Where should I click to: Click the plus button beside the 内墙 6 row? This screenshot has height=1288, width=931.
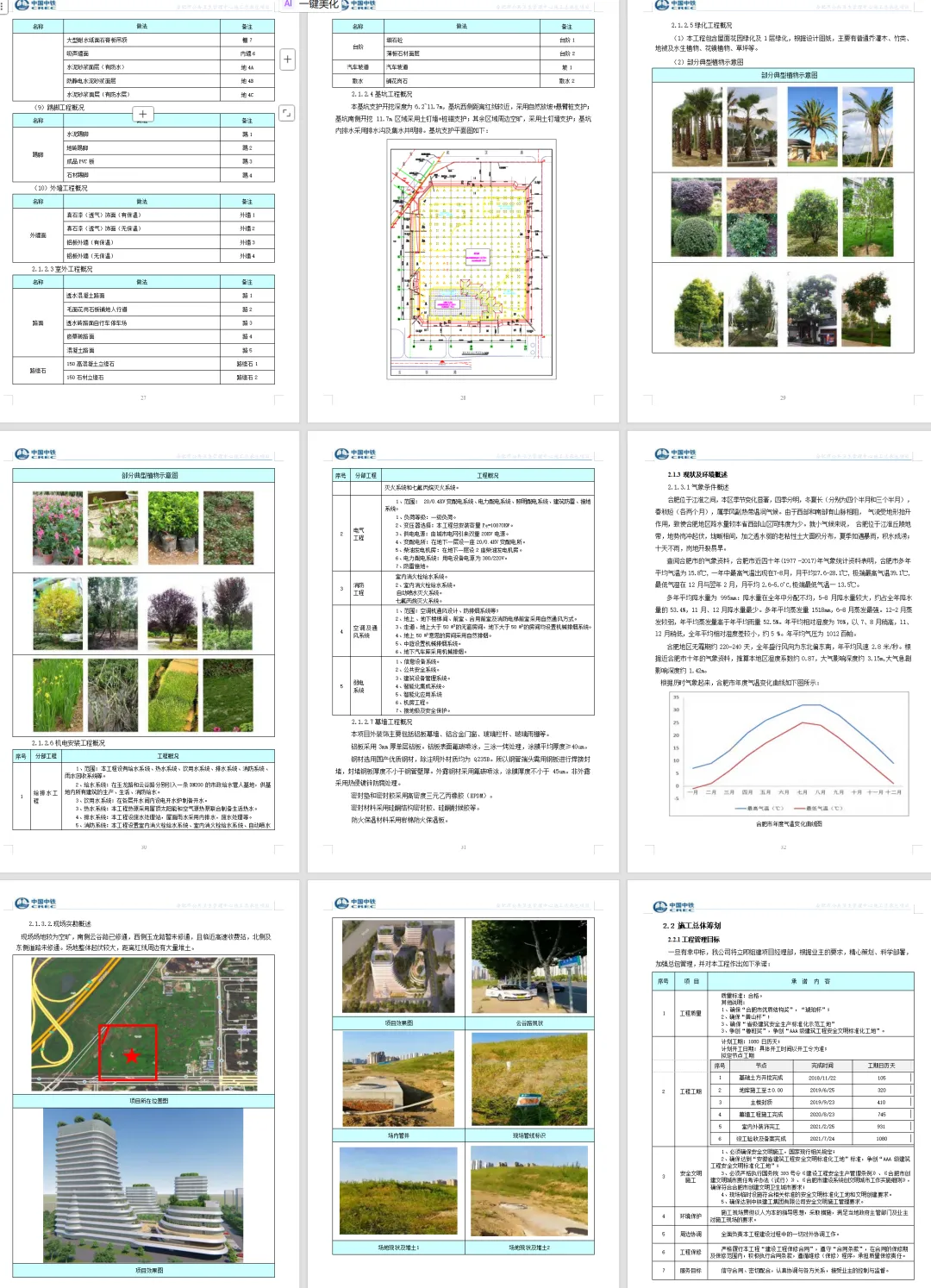pos(288,59)
